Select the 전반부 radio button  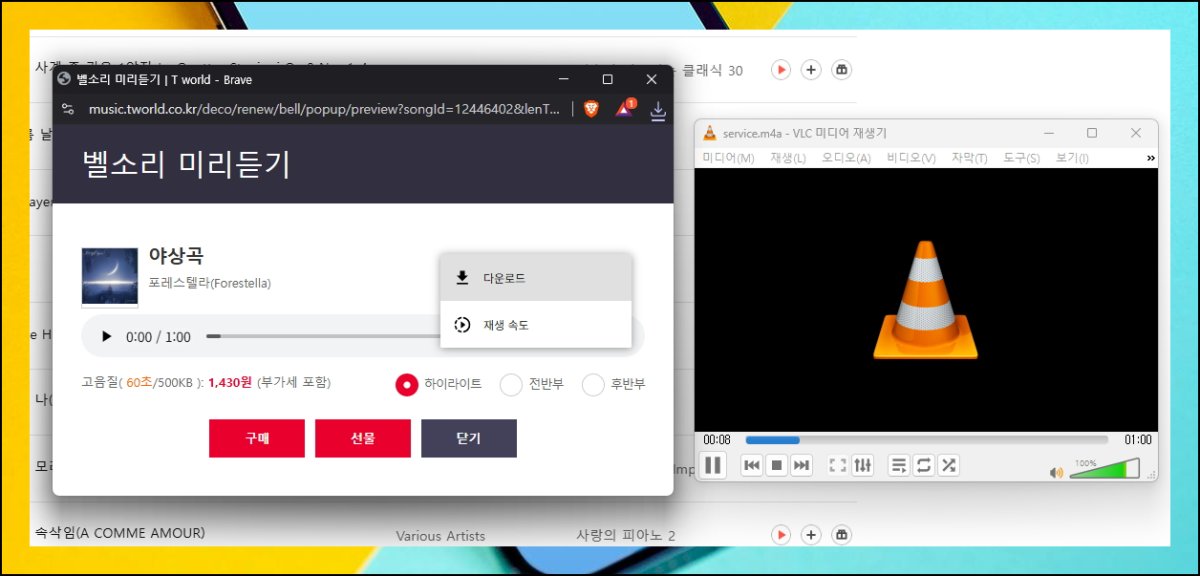pyautogui.click(x=511, y=384)
